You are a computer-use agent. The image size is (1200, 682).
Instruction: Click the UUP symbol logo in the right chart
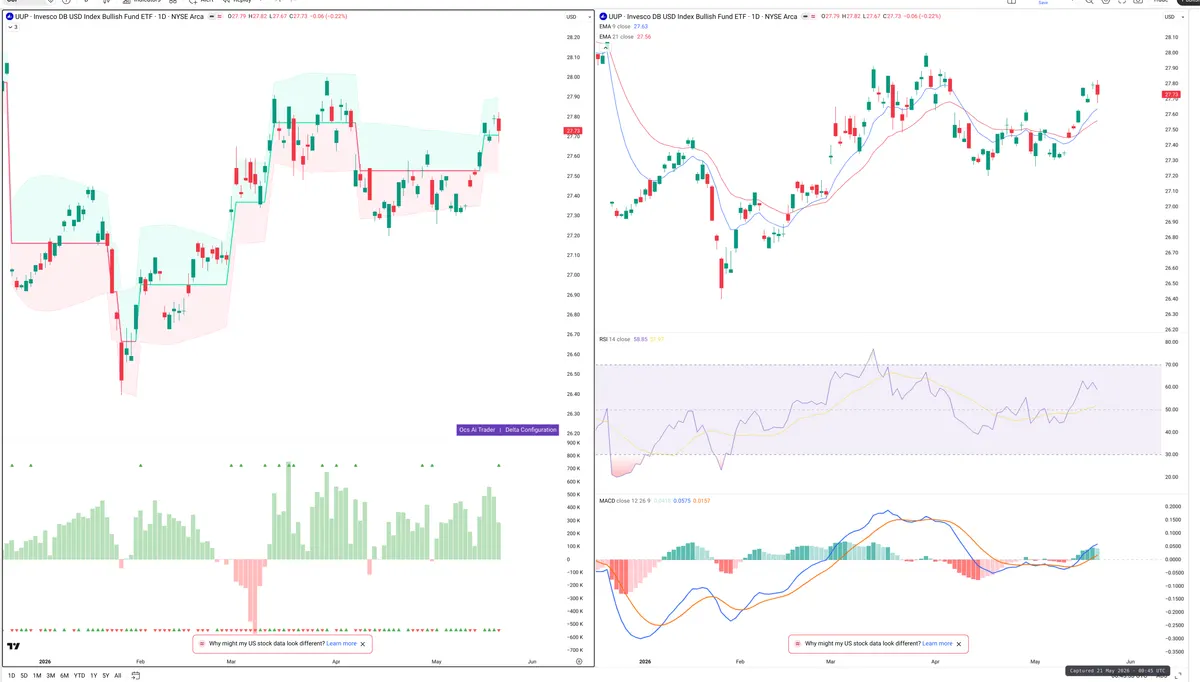click(602, 17)
